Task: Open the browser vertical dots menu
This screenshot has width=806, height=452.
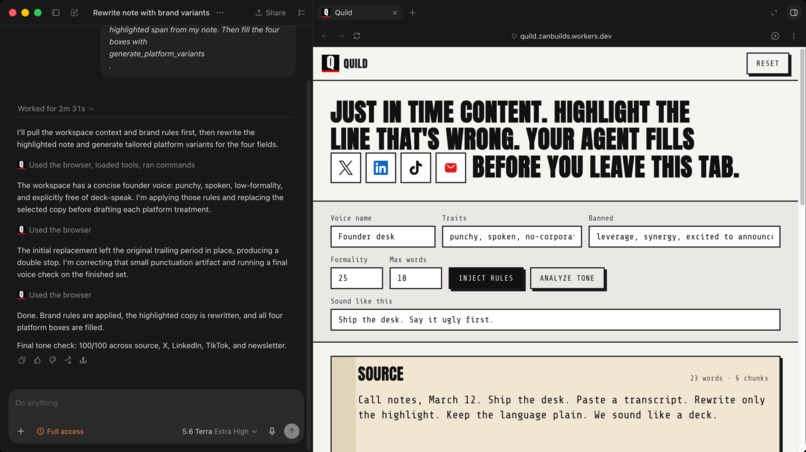Action: pos(794,36)
